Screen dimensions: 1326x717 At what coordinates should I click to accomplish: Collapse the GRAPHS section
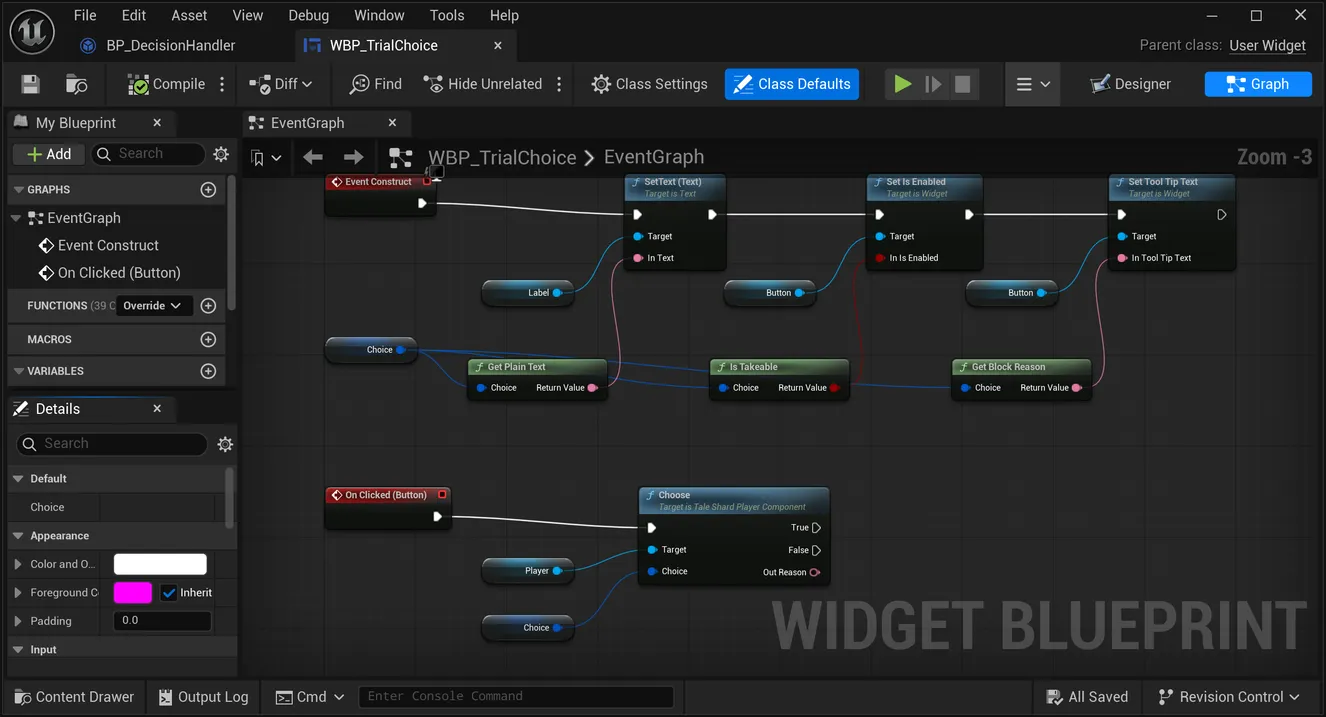tap(18, 190)
